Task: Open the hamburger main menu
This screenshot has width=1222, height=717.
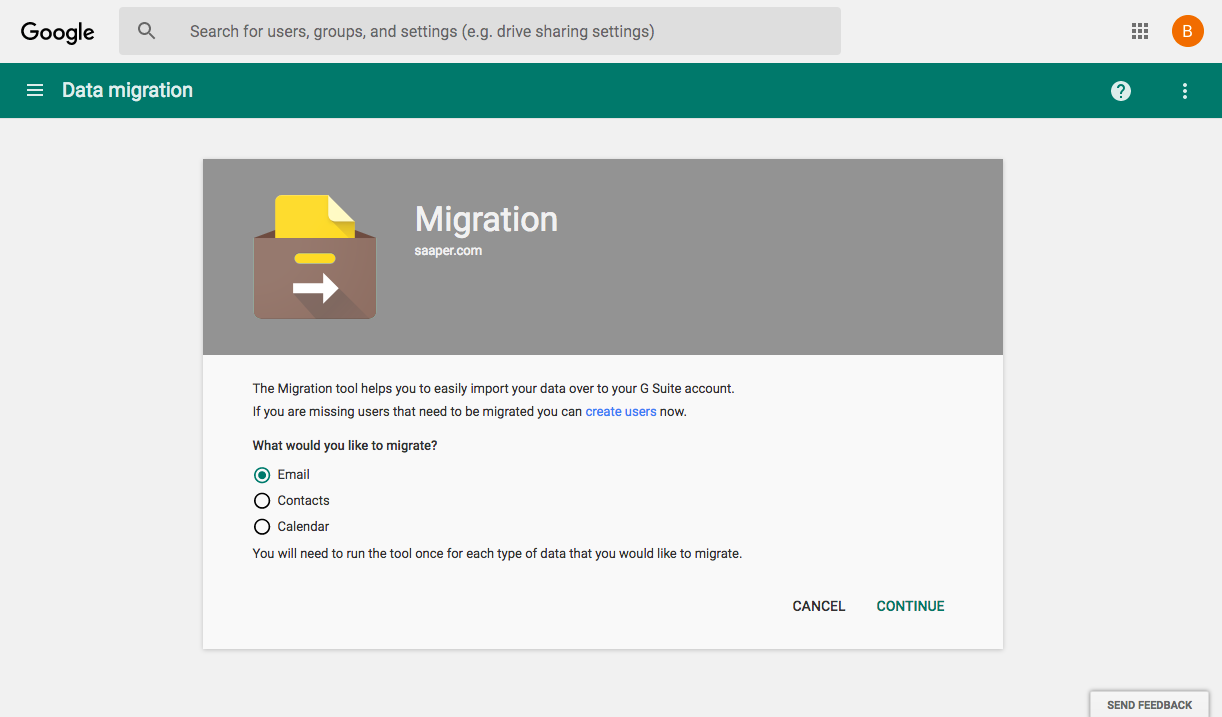Action: (x=35, y=90)
